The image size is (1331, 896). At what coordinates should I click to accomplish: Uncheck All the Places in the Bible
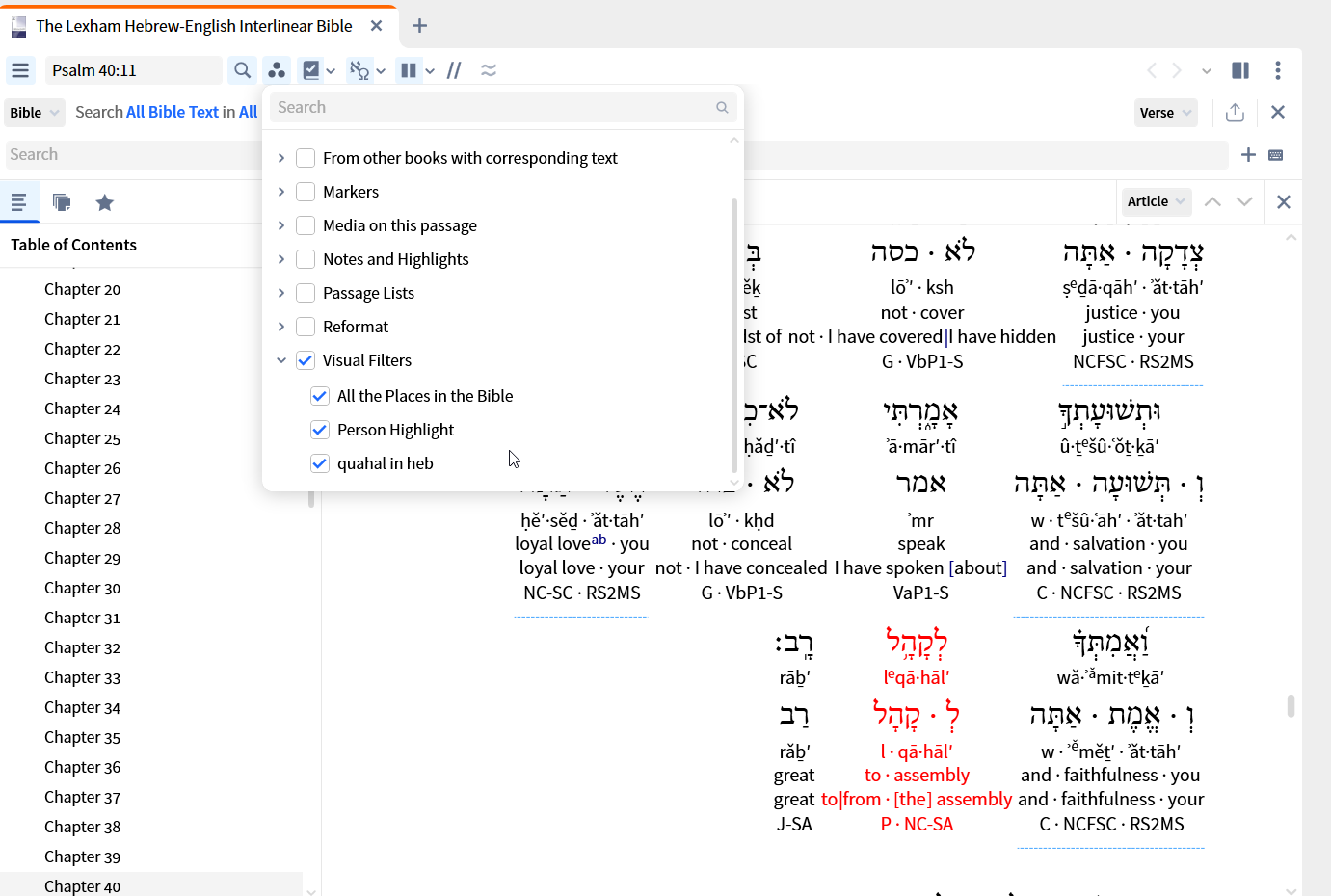pos(320,396)
